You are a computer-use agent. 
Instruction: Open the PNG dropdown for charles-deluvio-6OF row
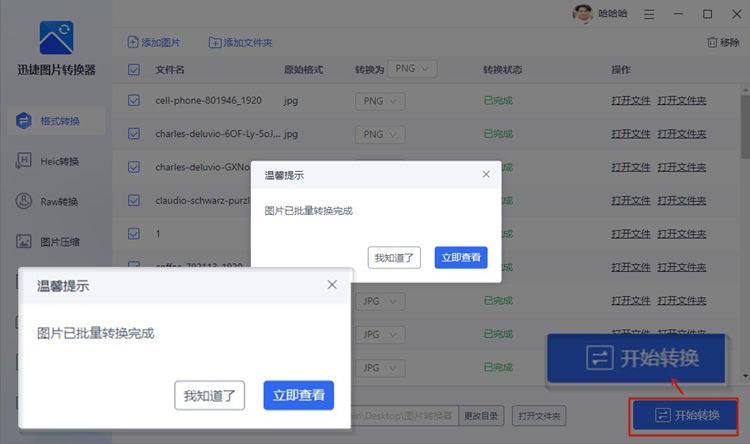click(x=380, y=134)
